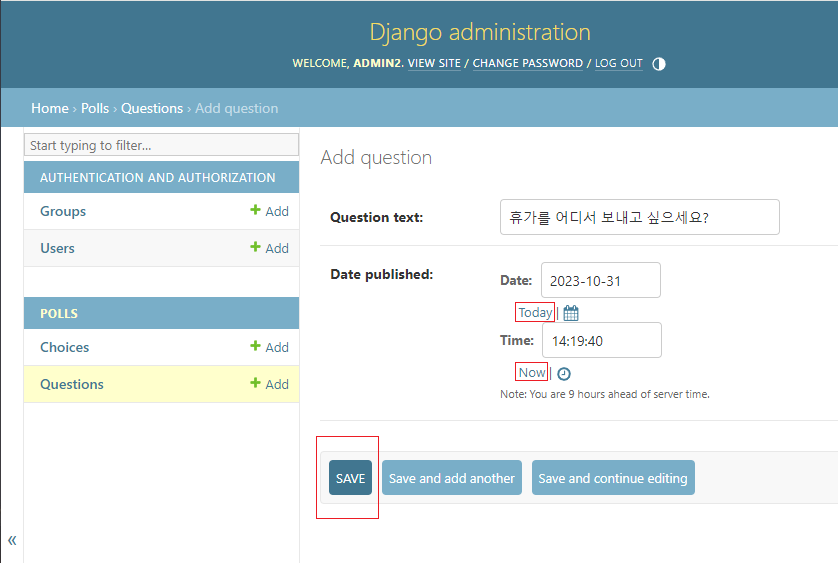Open the Groups model in sidebar
Screen dimensions: 838x563
click(x=63, y=211)
